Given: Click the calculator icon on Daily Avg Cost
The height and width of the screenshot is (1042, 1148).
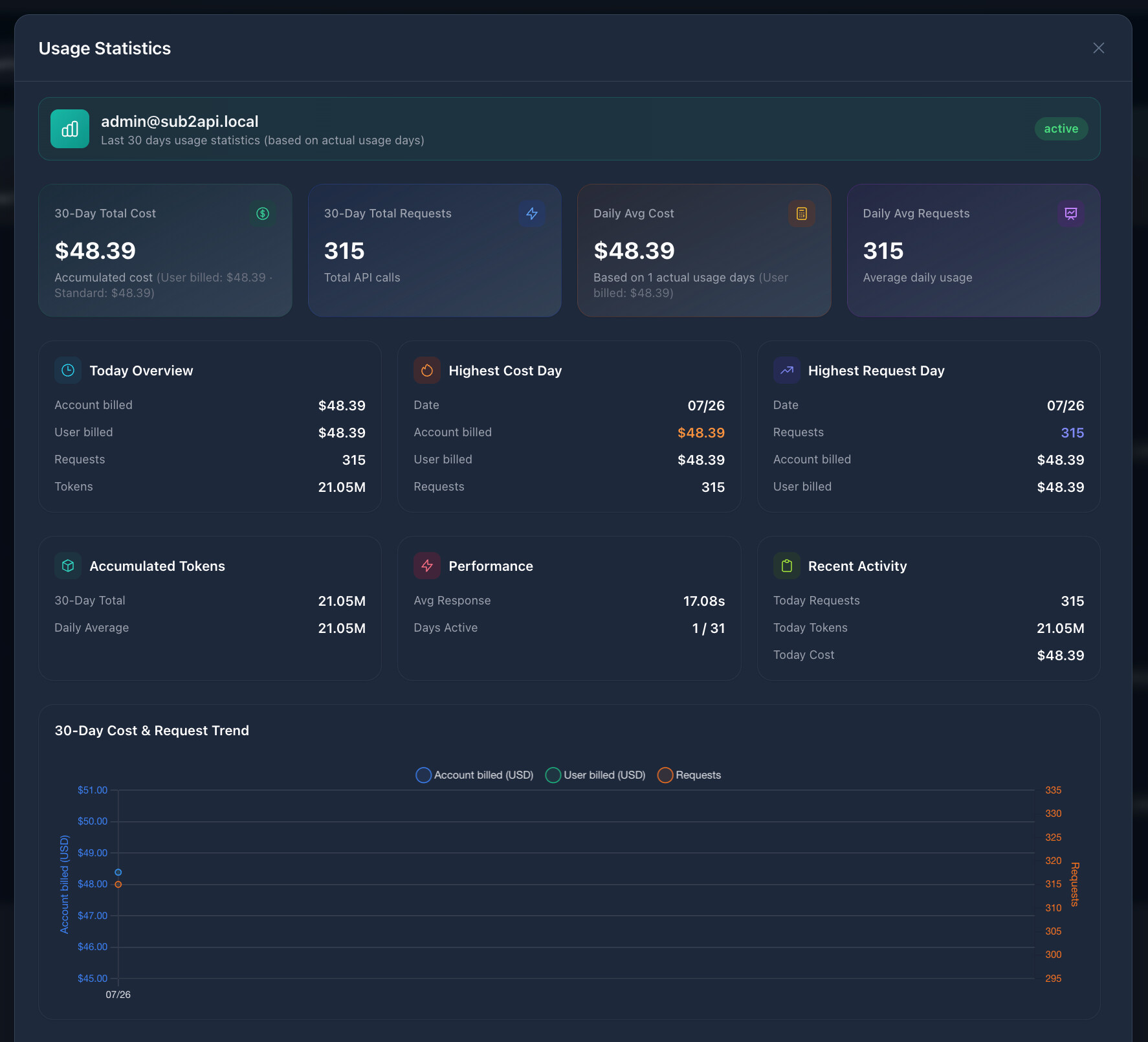Looking at the screenshot, I should tap(801, 214).
